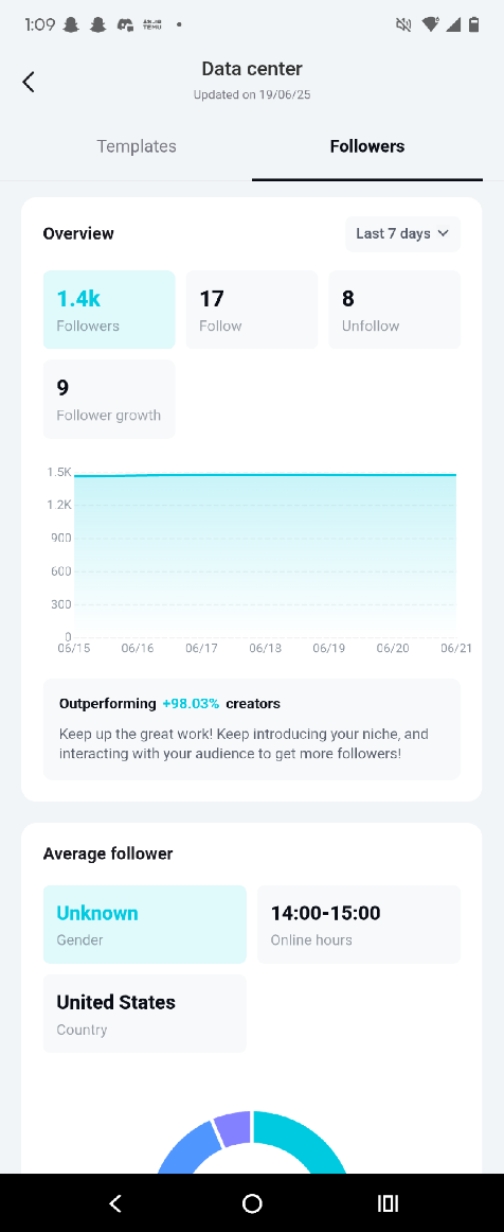This screenshot has height=1232, width=504.
Task: Select the 1.4k Followers metric card
Action: click(109, 310)
